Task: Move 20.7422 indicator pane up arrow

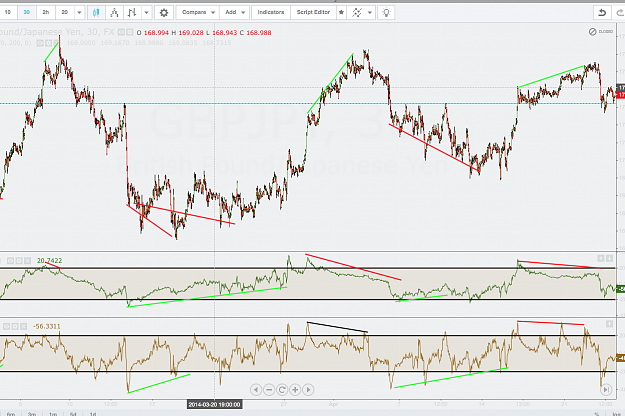Action: click(x=601, y=259)
